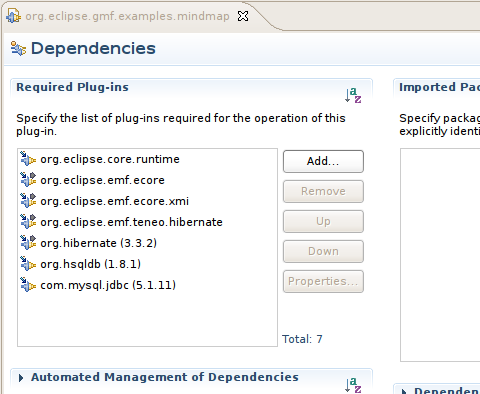Image resolution: width=480 pixels, height=394 pixels.
Task: Select org.hibernate (3.3.2) entry
Action: pos(99,243)
